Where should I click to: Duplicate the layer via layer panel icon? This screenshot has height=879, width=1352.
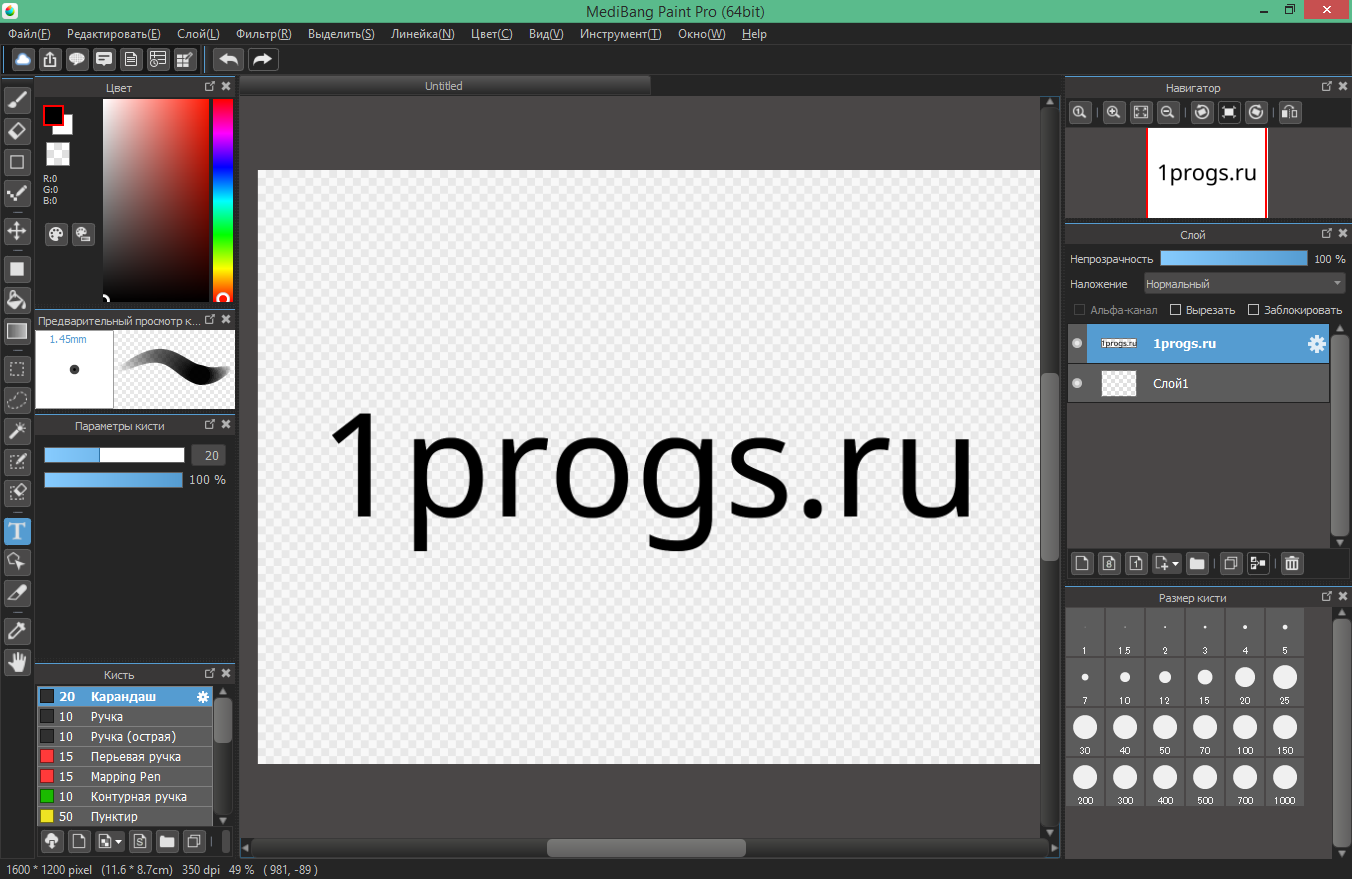[1231, 564]
